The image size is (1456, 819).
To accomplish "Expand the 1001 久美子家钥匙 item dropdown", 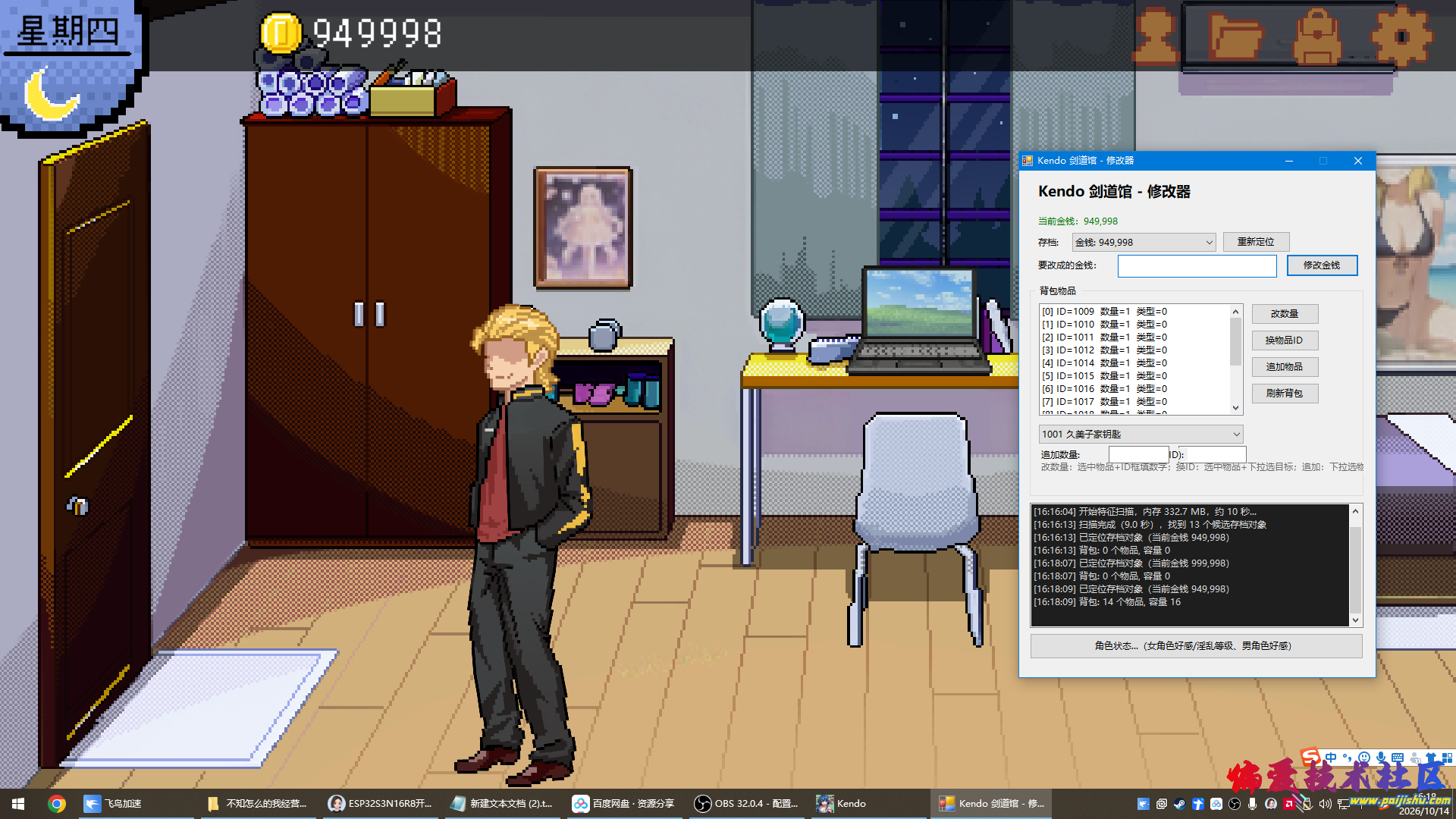I will [1141, 435].
